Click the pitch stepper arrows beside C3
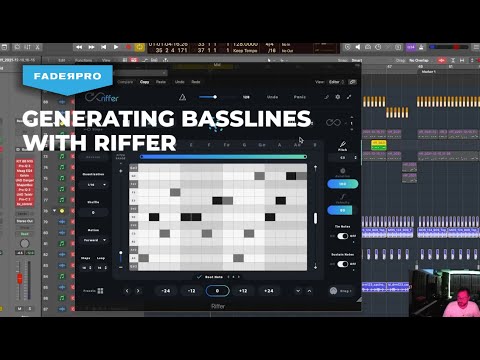Image resolution: width=480 pixels, height=360 pixels. (355, 157)
